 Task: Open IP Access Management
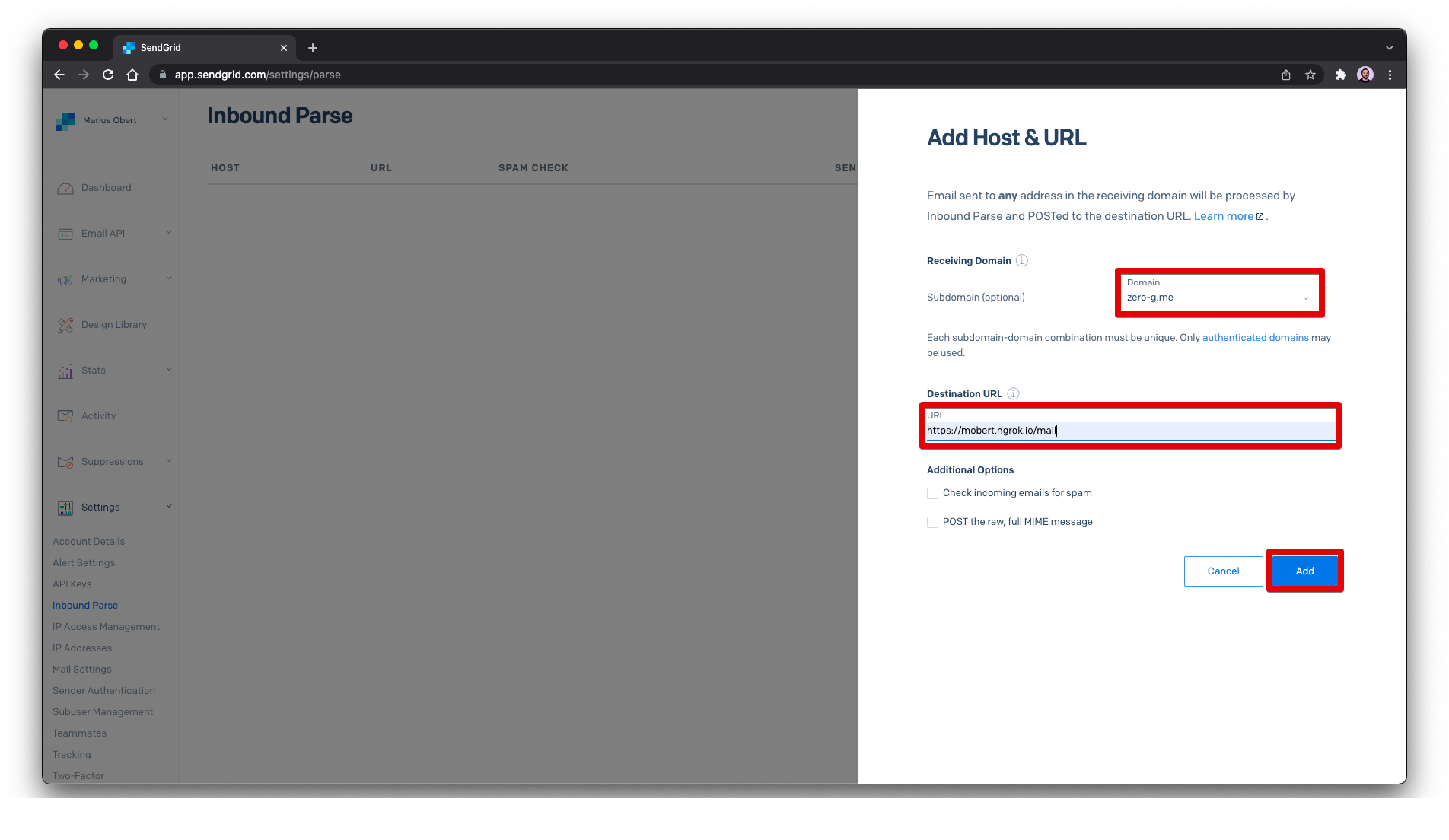click(106, 627)
